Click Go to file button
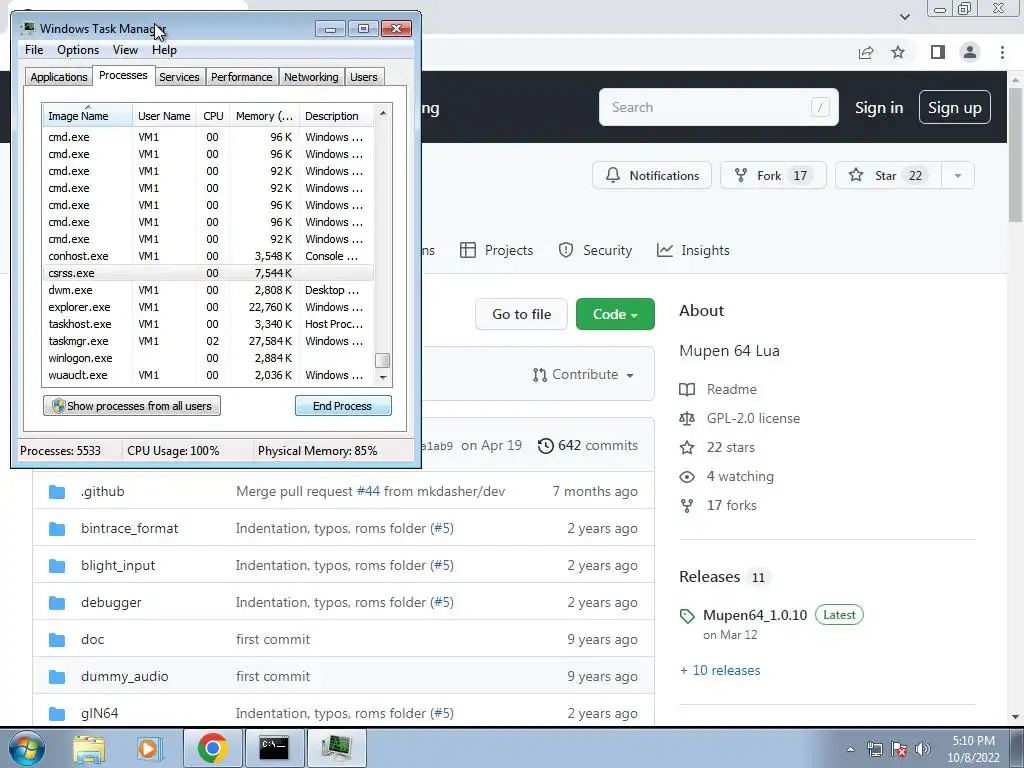 coord(521,314)
